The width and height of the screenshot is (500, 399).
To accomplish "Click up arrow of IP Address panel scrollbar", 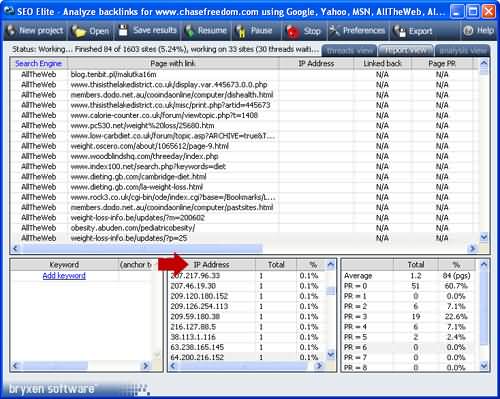I will pyautogui.click(x=331, y=265).
